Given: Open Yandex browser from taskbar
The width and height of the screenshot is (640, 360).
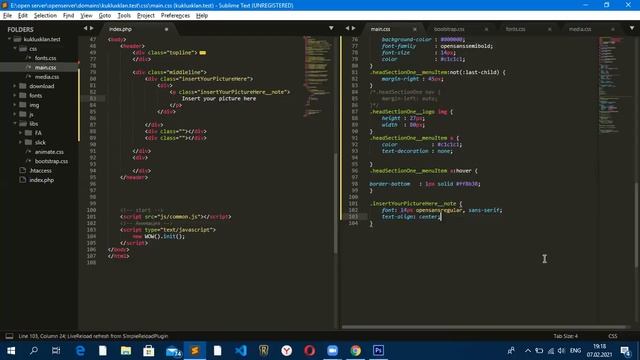Looking at the screenshot, I should click(x=287, y=351).
